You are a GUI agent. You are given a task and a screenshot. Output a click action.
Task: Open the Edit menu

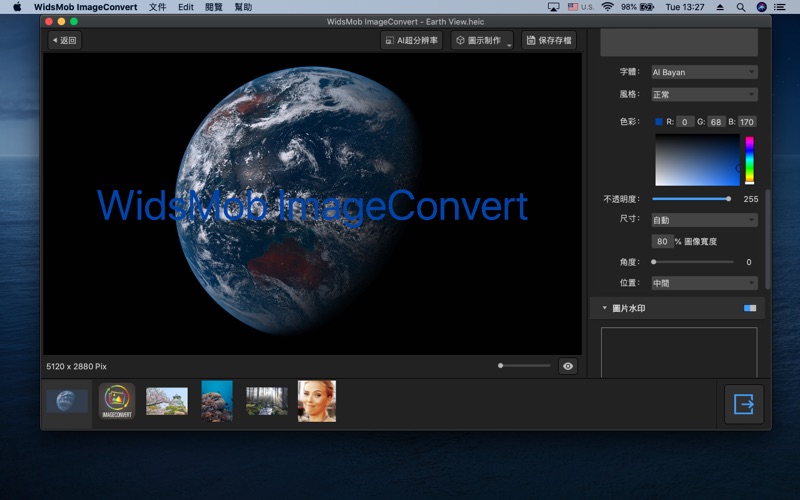(186, 7)
